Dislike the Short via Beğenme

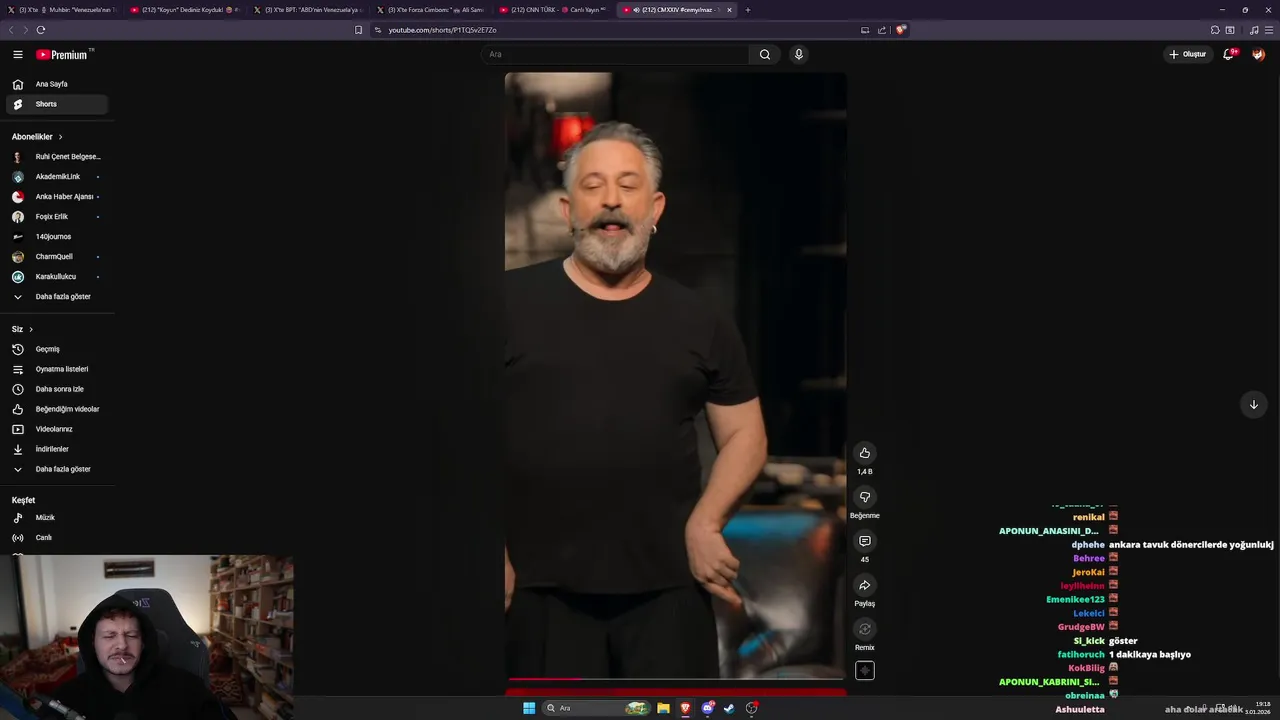pos(865,497)
